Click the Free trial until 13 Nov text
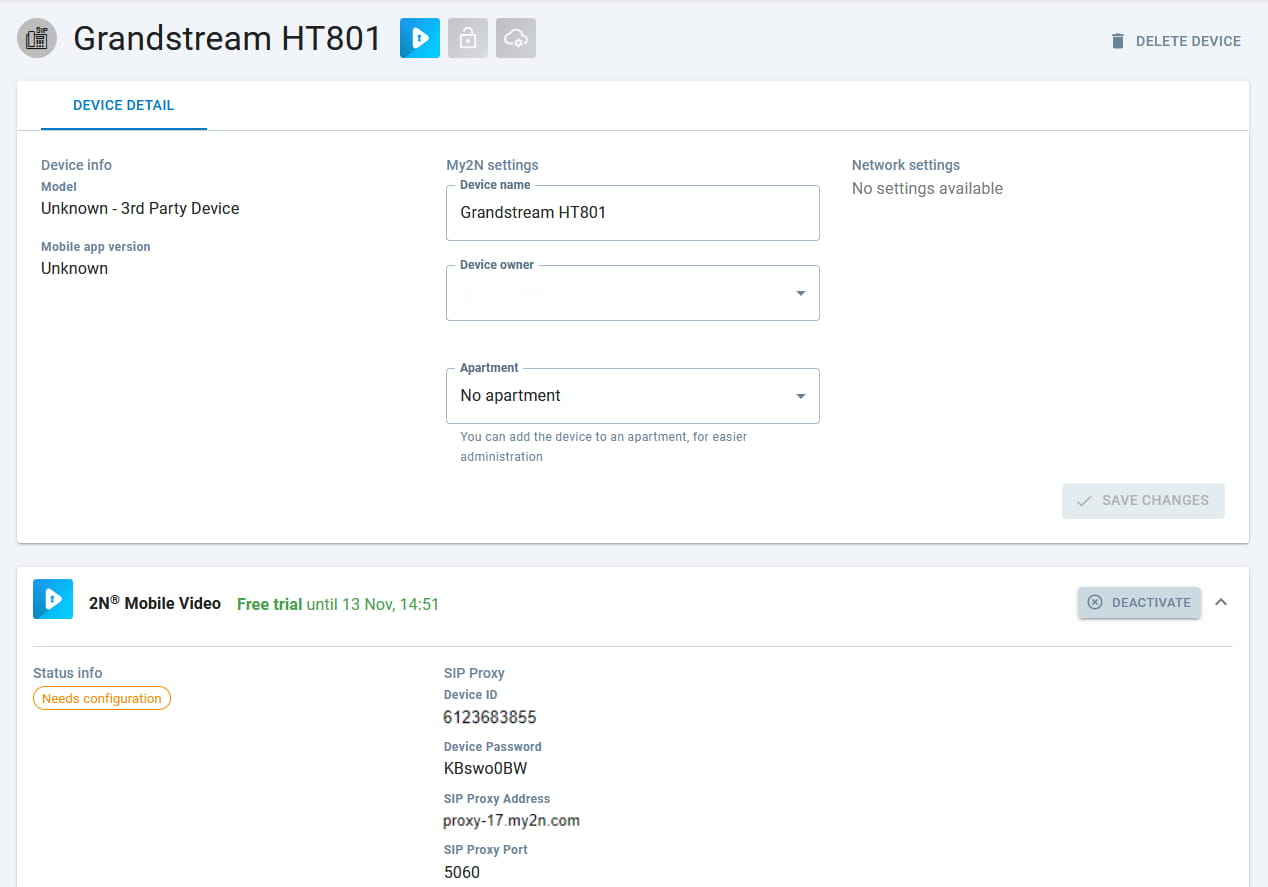This screenshot has height=887, width=1268. coord(338,604)
